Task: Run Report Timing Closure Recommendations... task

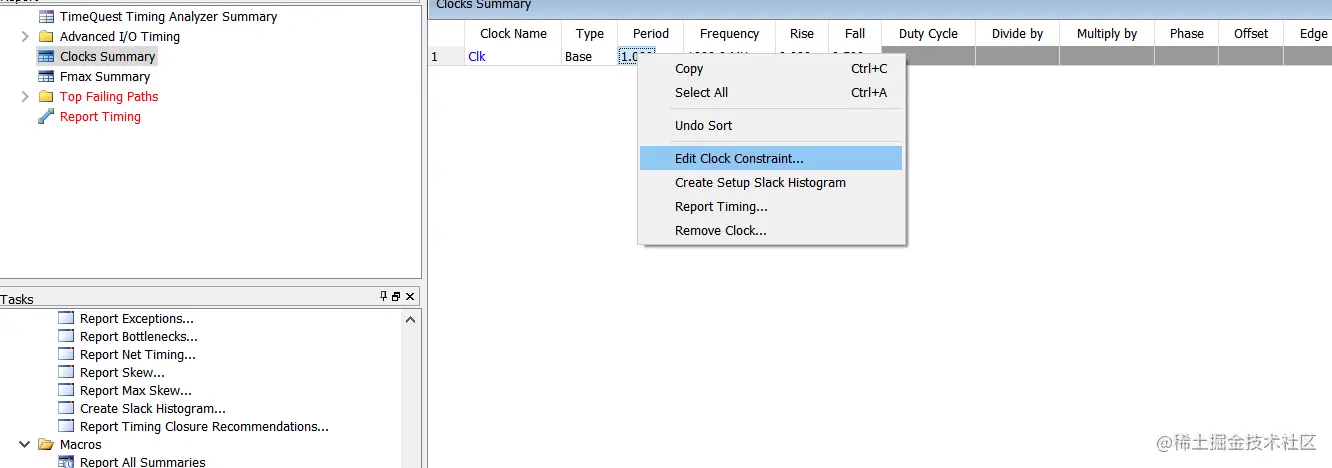Action: (x=205, y=427)
